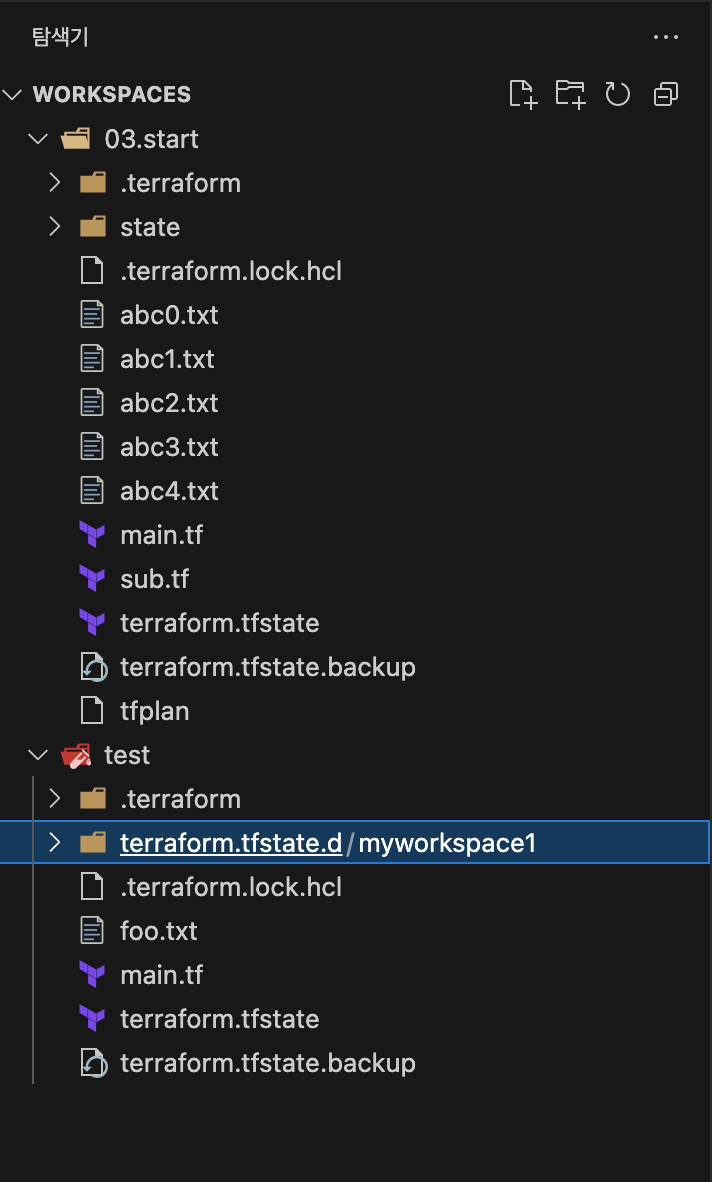Screen dimensions: 712x1182
Task: Click the terraform.tfstate.d path link
Action: (231, 843)
